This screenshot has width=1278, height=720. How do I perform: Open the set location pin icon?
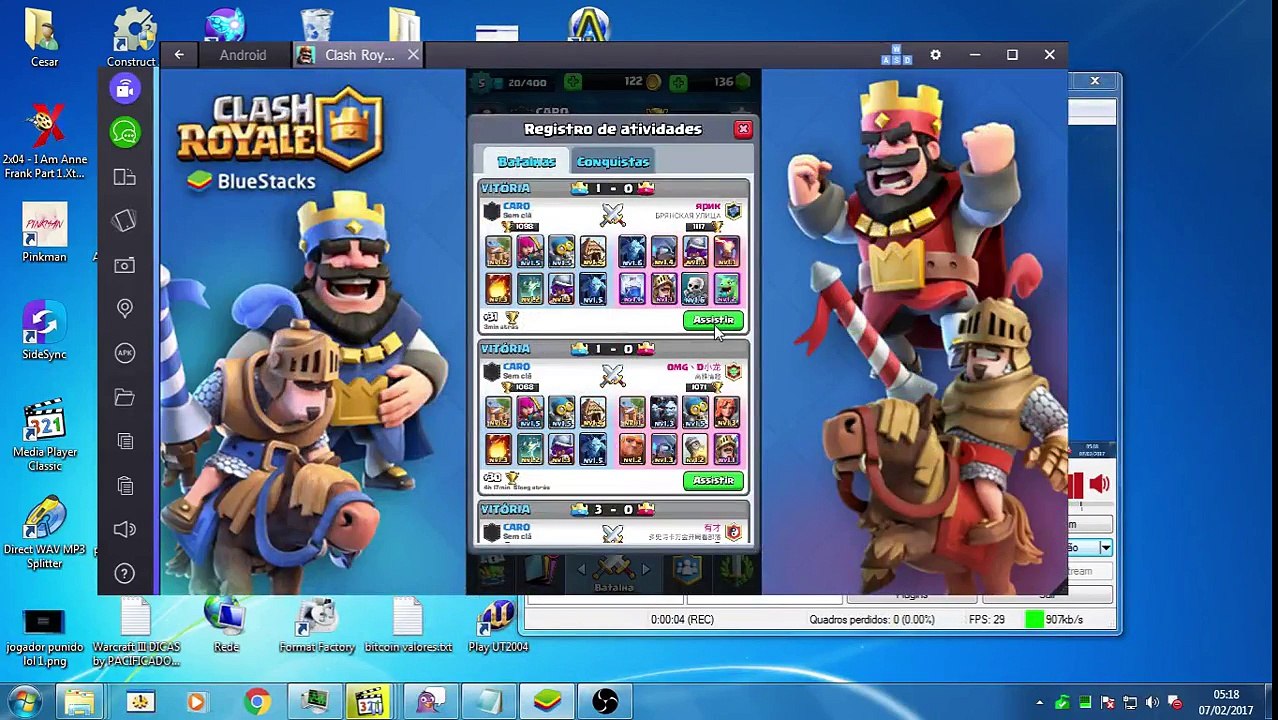click(x=125, y=308)
